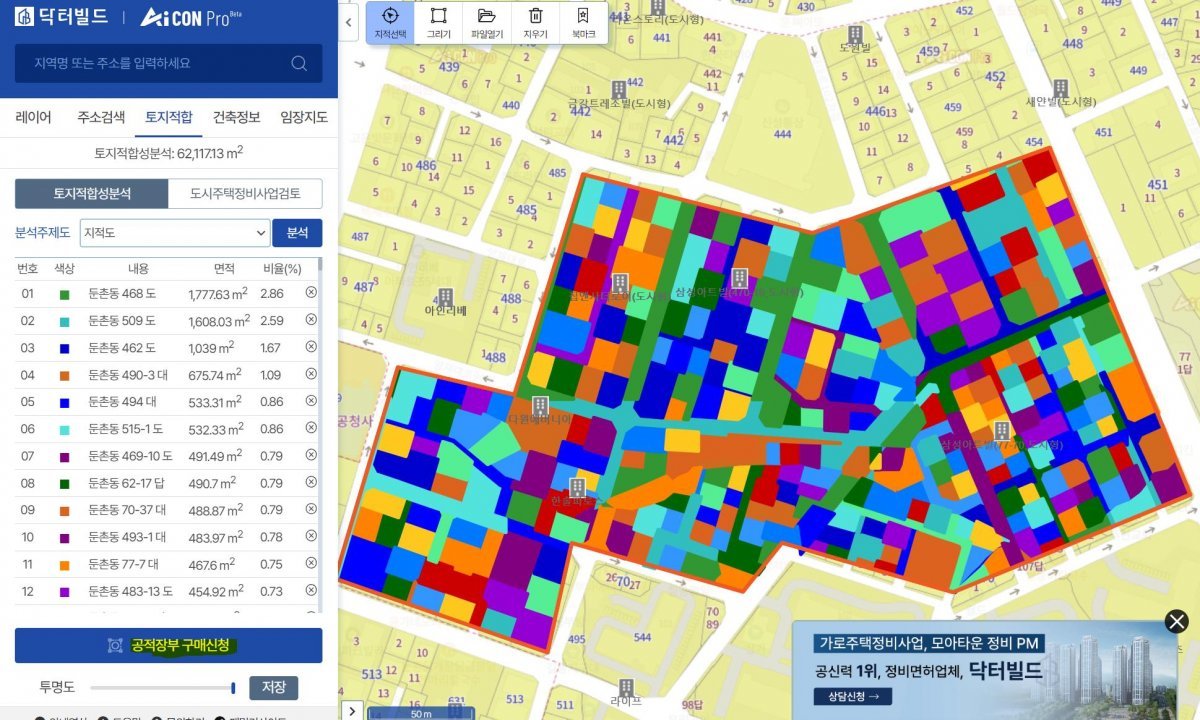The width and height of the screenshot is (1200, 720).
Task: Switch to the 임장지도 tab
Action: pos(303,117)
